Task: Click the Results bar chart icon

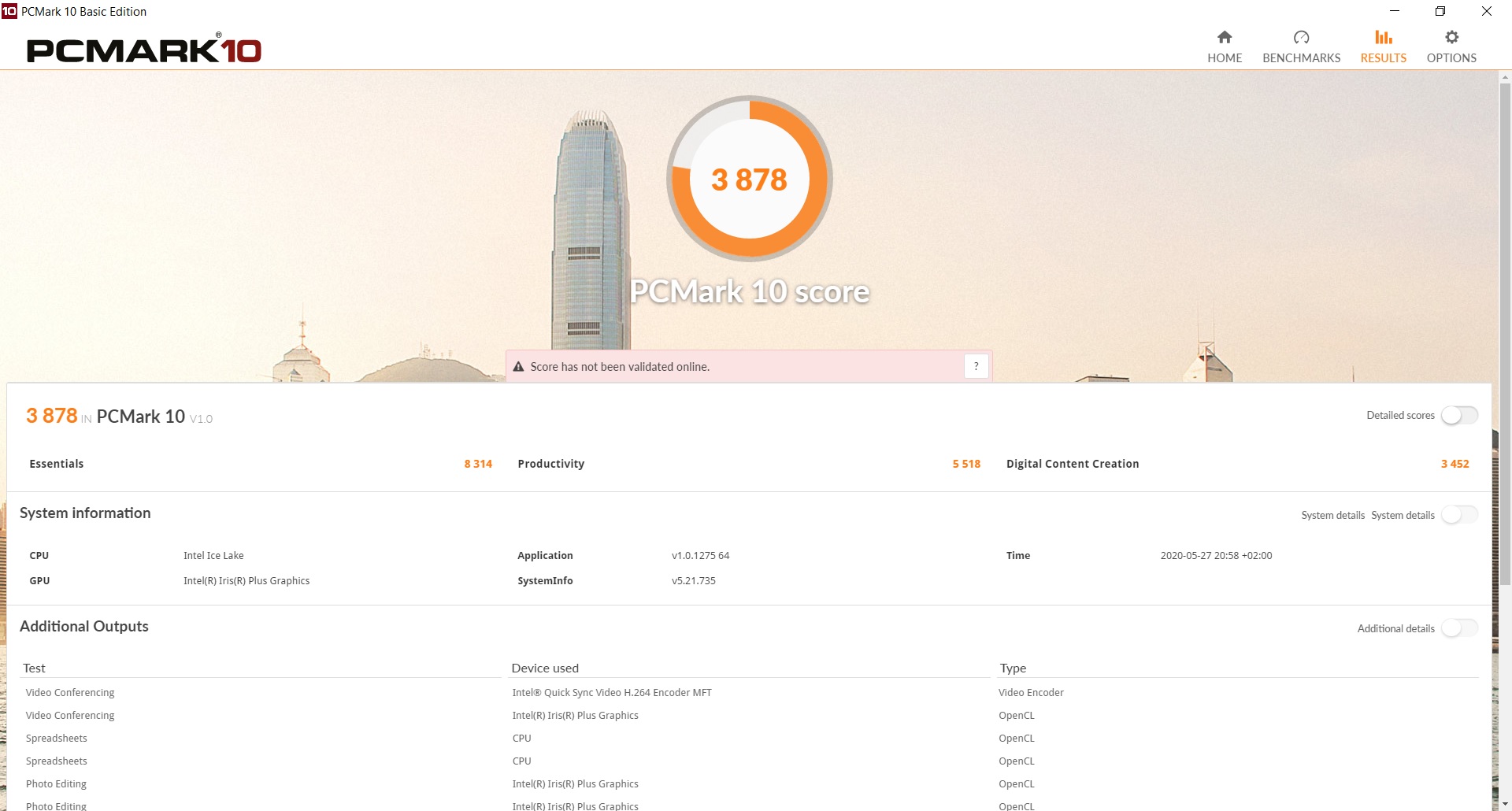Action: point(1383,37)
